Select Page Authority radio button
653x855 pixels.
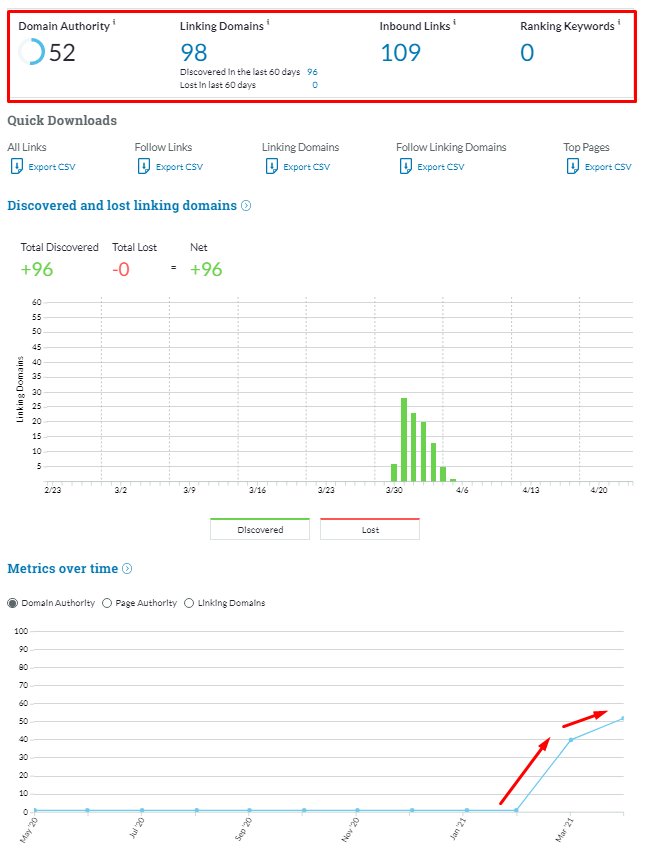pos(107,603)
